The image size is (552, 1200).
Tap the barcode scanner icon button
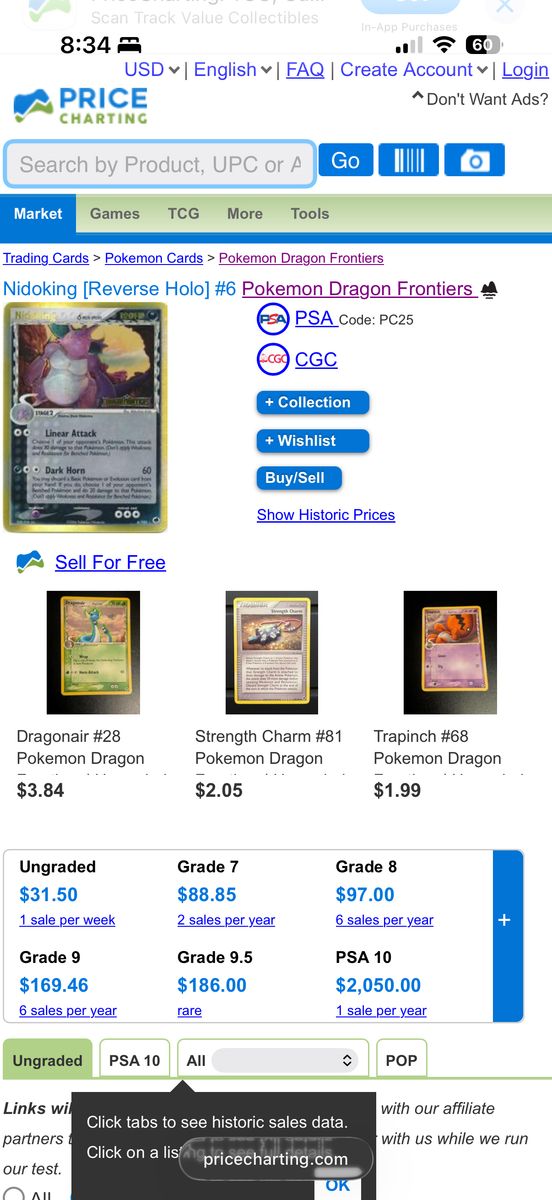point(408,160)
